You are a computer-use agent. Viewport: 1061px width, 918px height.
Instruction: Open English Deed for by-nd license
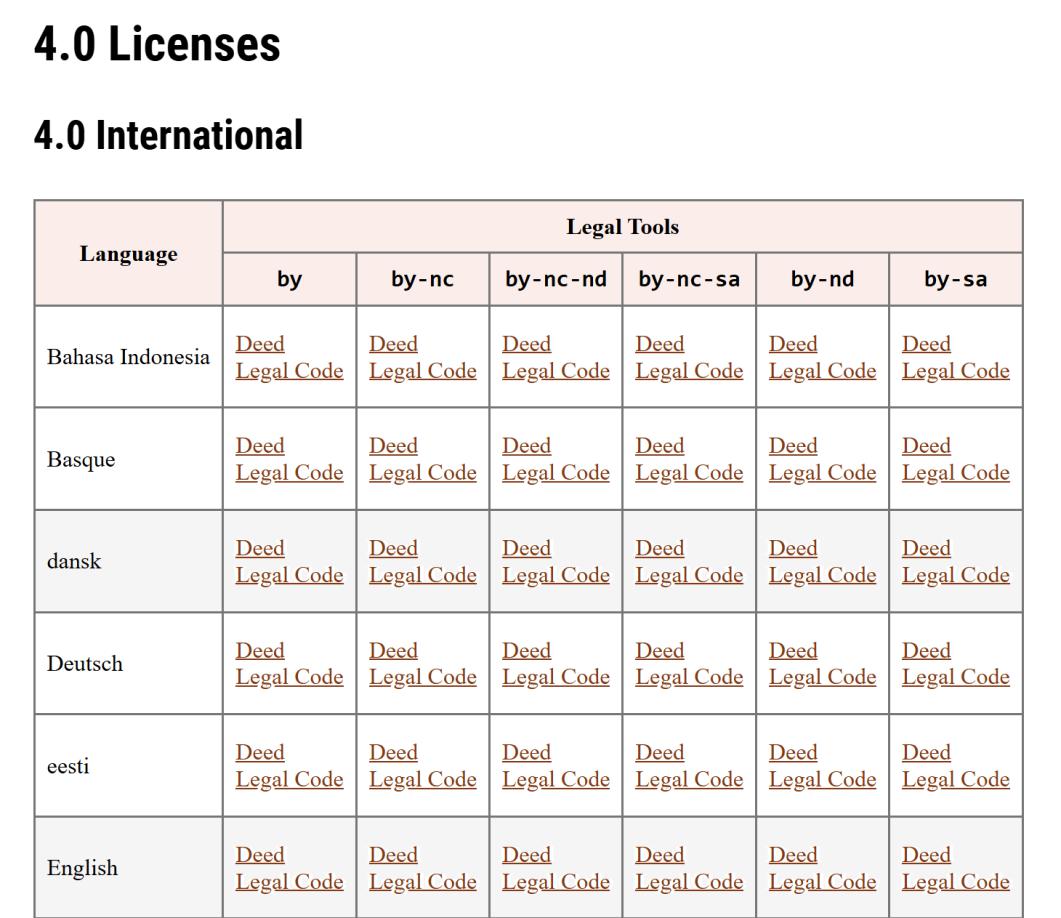[793, 854]
